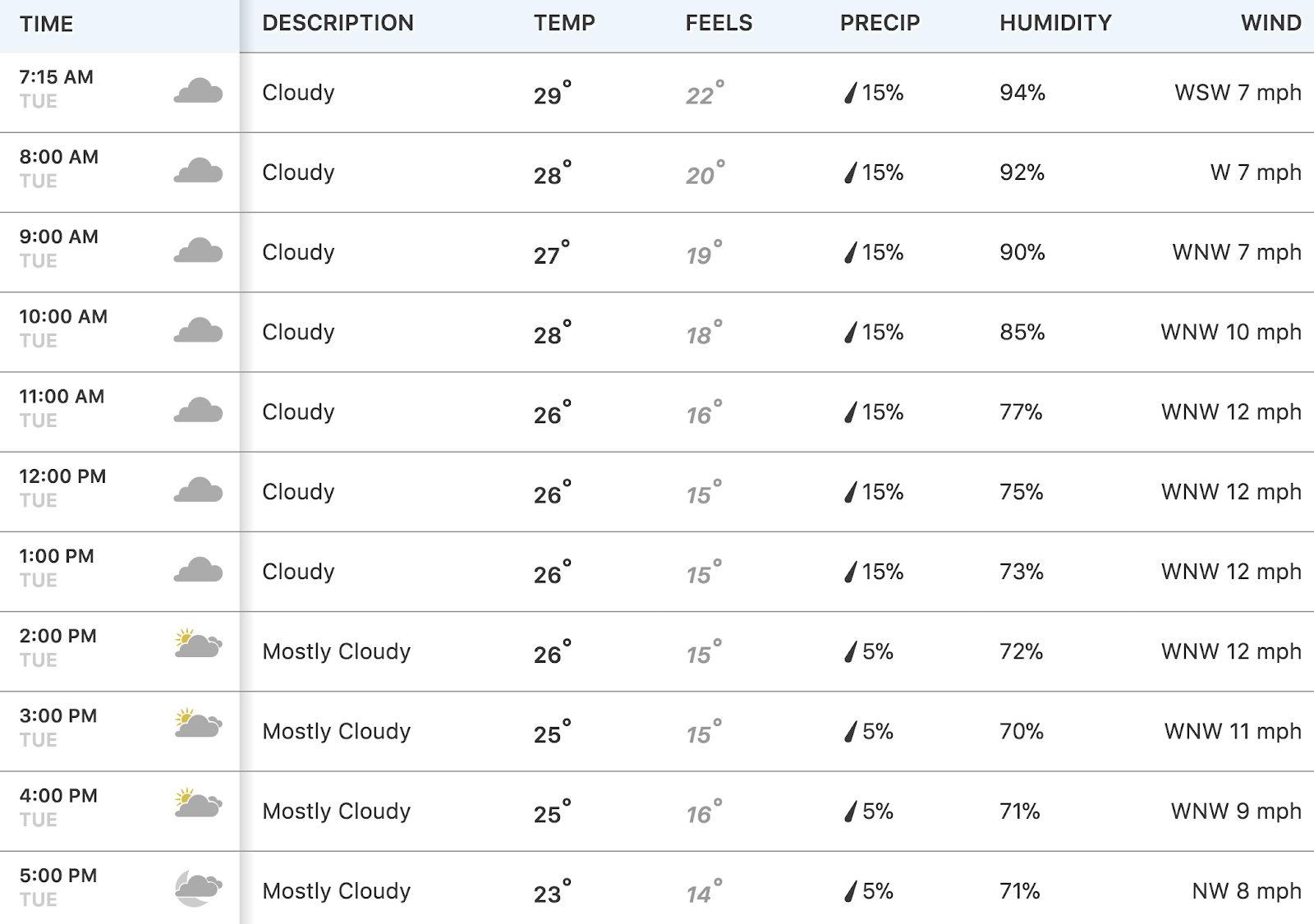The image size is (1314, 924).
Task: Click the partly sunny icon at 2:00 PM
Action: click(x=198, y=643)
